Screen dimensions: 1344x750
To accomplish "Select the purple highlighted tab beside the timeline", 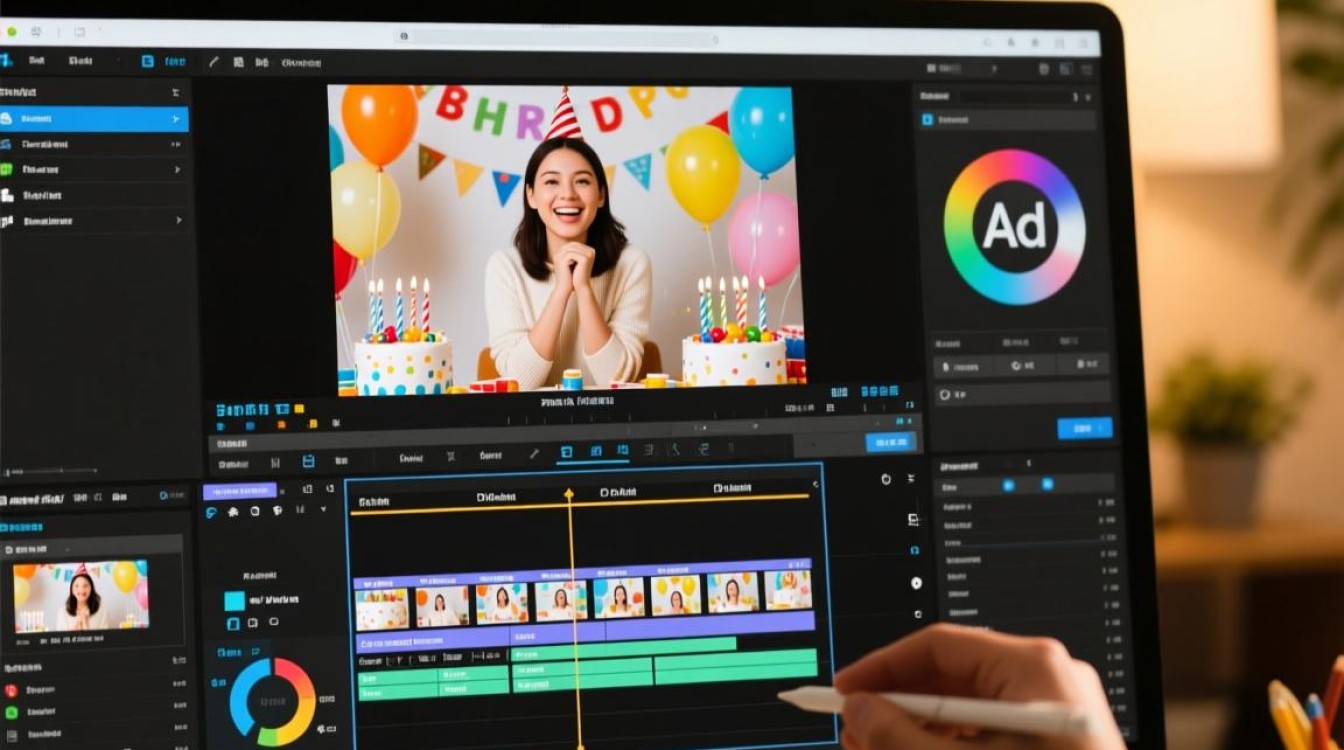I will pos(240,491).
